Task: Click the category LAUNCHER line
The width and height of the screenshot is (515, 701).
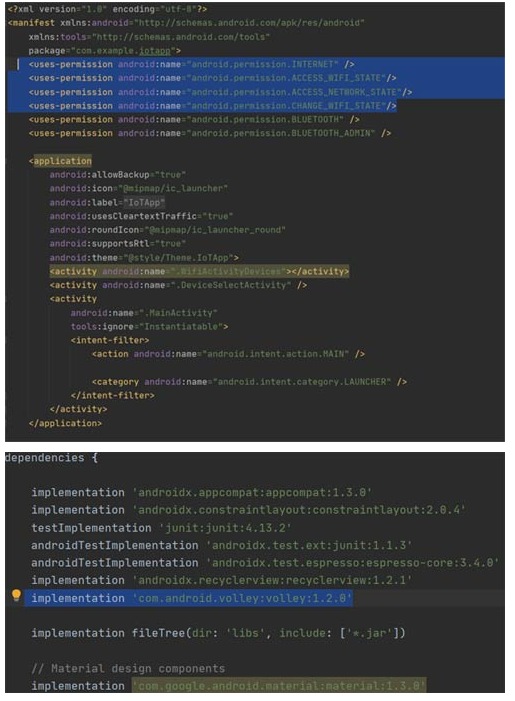Action: [249, 382]
